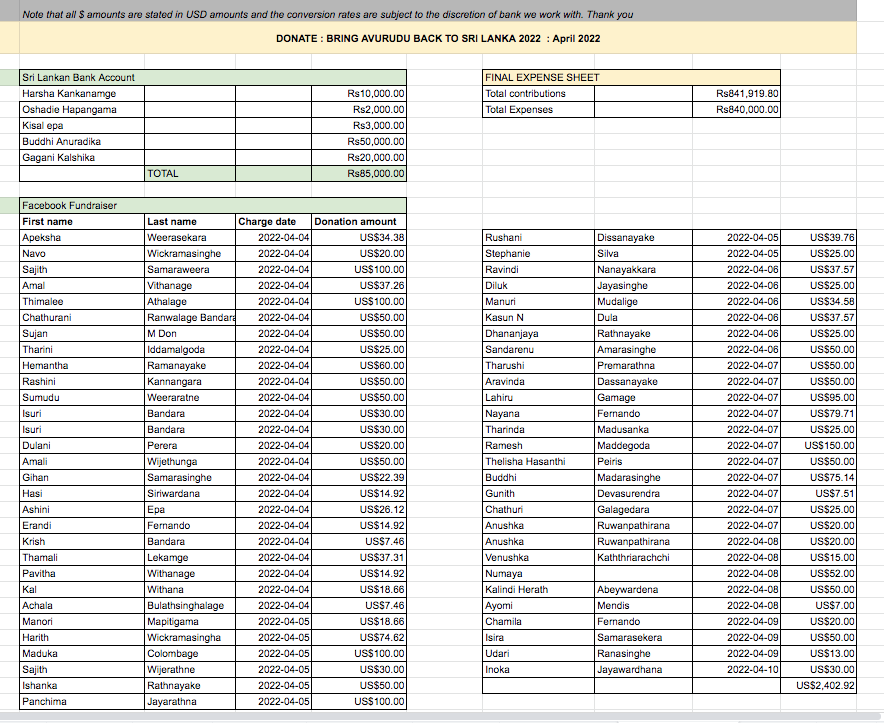The width and height of the screenshot is (884, 723).
Task: Select the 'Lekamge' last name cell
Action: 190,557
